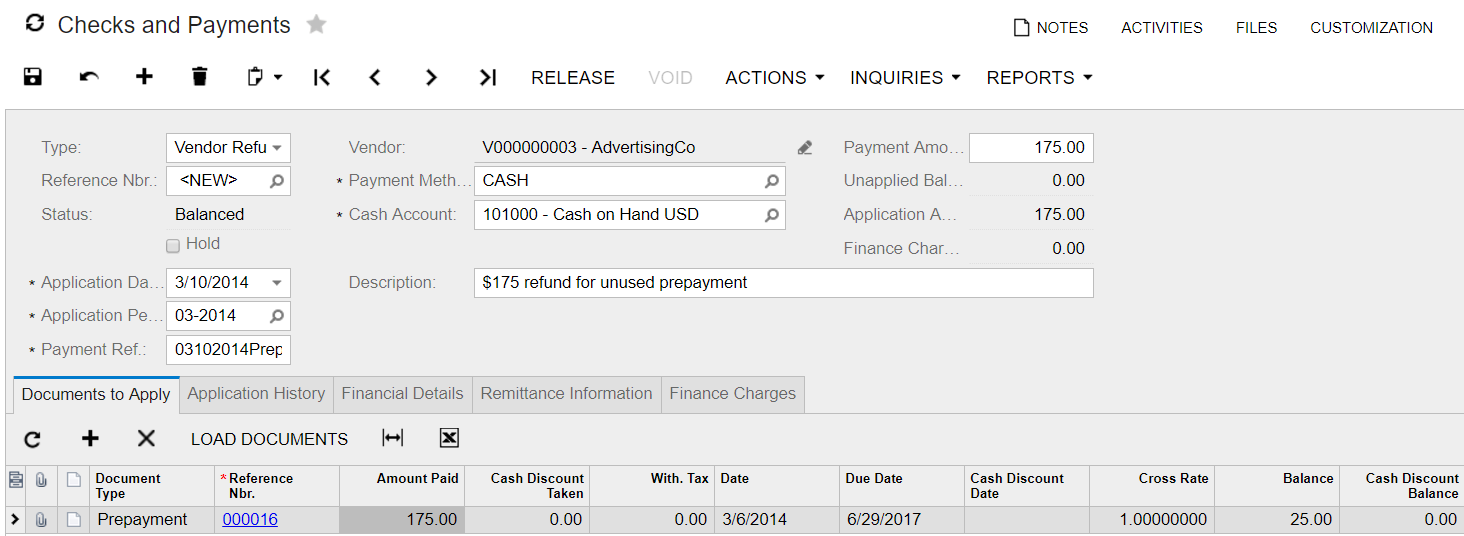
Task: Click the Payment Amount field
Action: point(1031,148)
